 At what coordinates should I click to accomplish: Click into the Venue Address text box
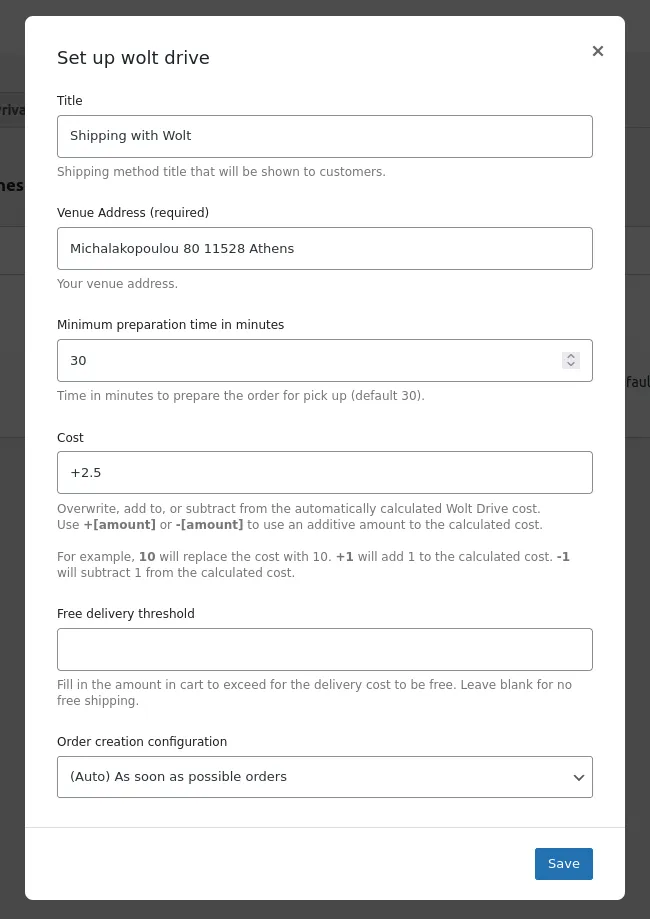click(x=325, y=249)
